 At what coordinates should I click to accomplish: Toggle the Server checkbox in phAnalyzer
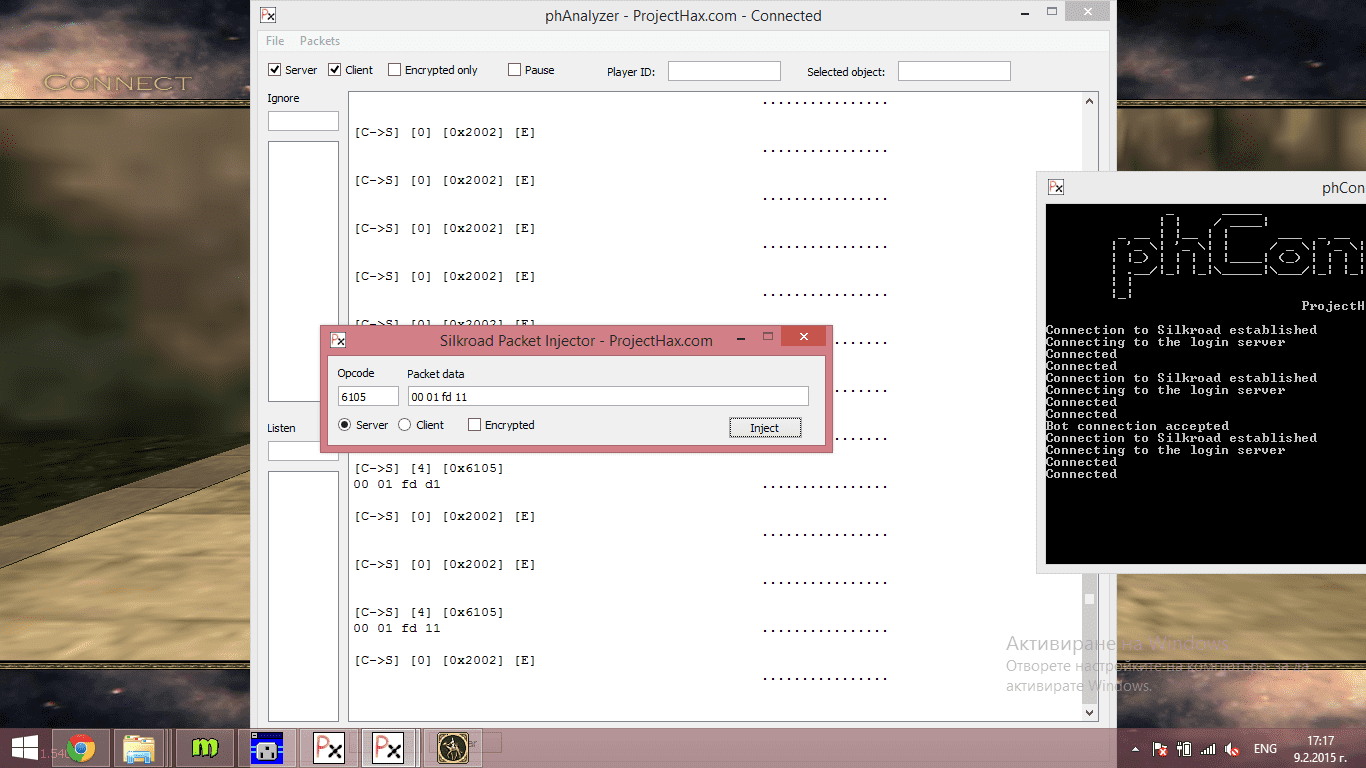(292, 70)
